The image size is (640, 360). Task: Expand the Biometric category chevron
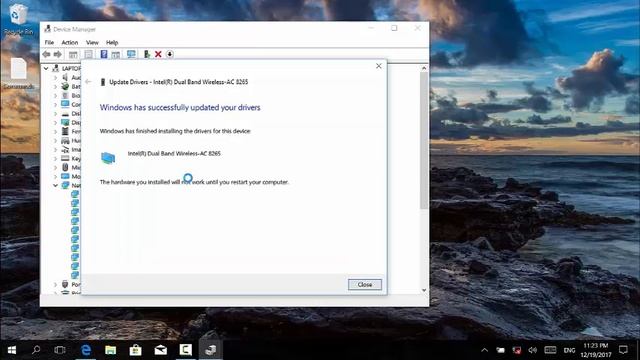[x=56, y=95]
